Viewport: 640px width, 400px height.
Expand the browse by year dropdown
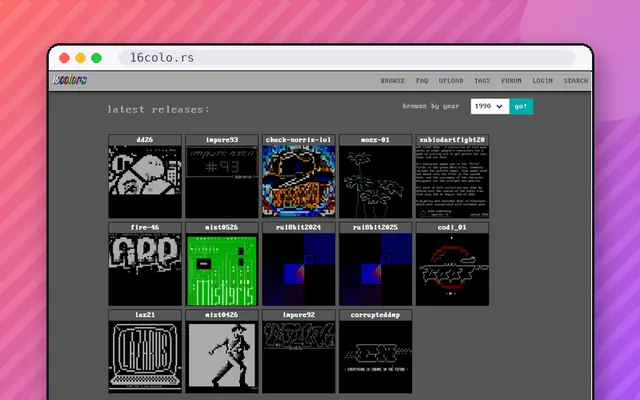coord(490,106)
